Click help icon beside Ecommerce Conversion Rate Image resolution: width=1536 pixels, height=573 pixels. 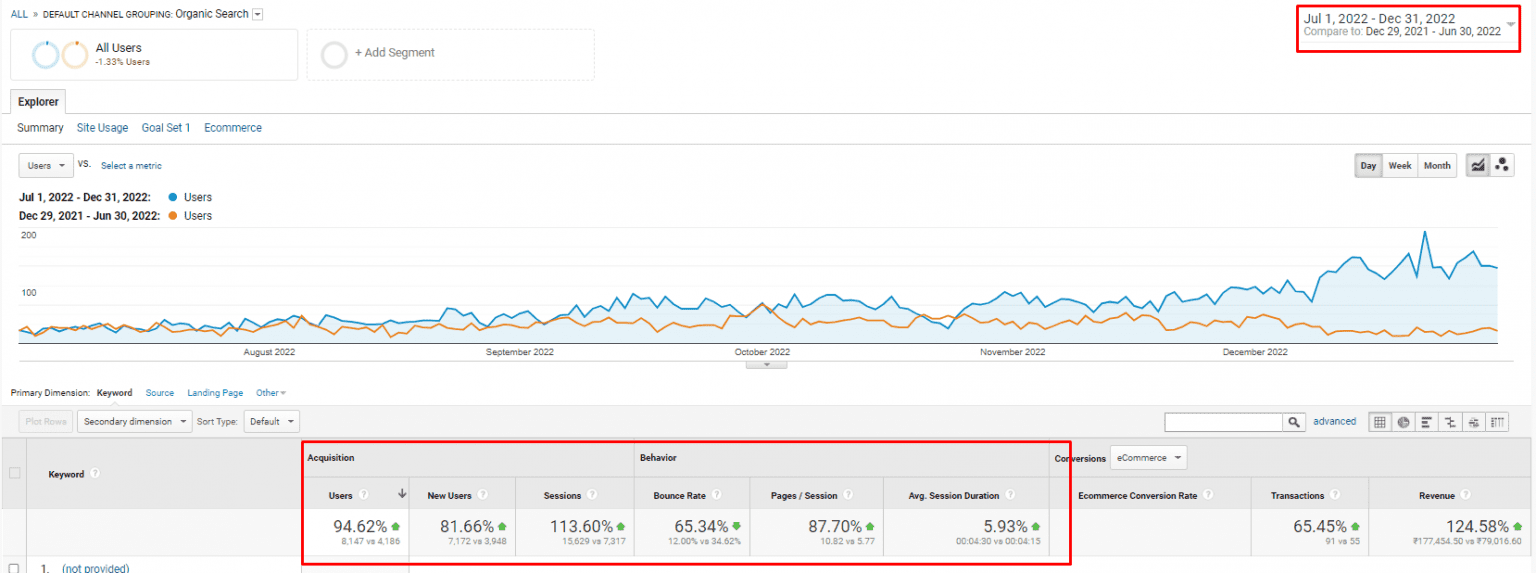click(x=1207, y=494)
